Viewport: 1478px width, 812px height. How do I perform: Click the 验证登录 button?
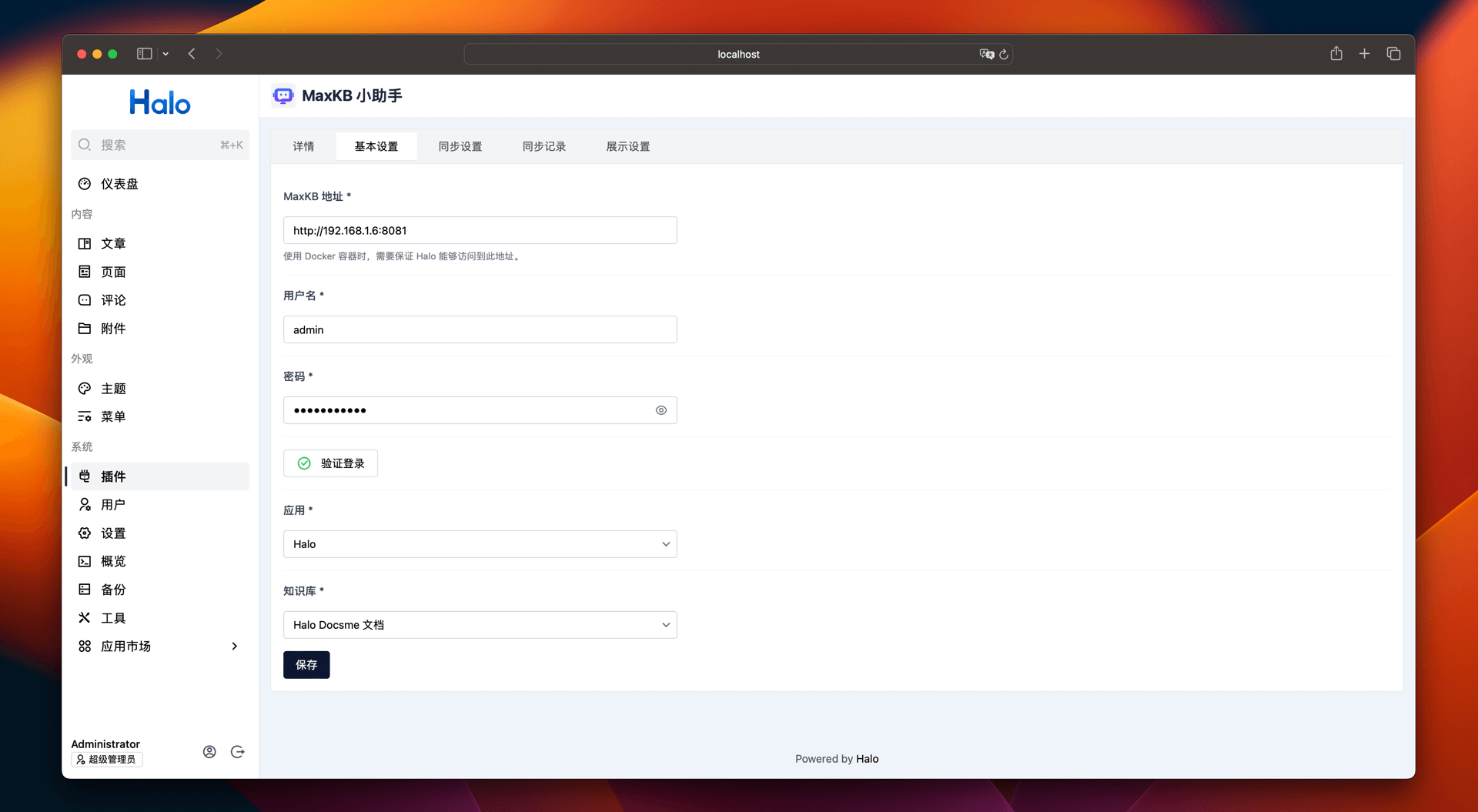pyautogui.click(x=331, y=463)
